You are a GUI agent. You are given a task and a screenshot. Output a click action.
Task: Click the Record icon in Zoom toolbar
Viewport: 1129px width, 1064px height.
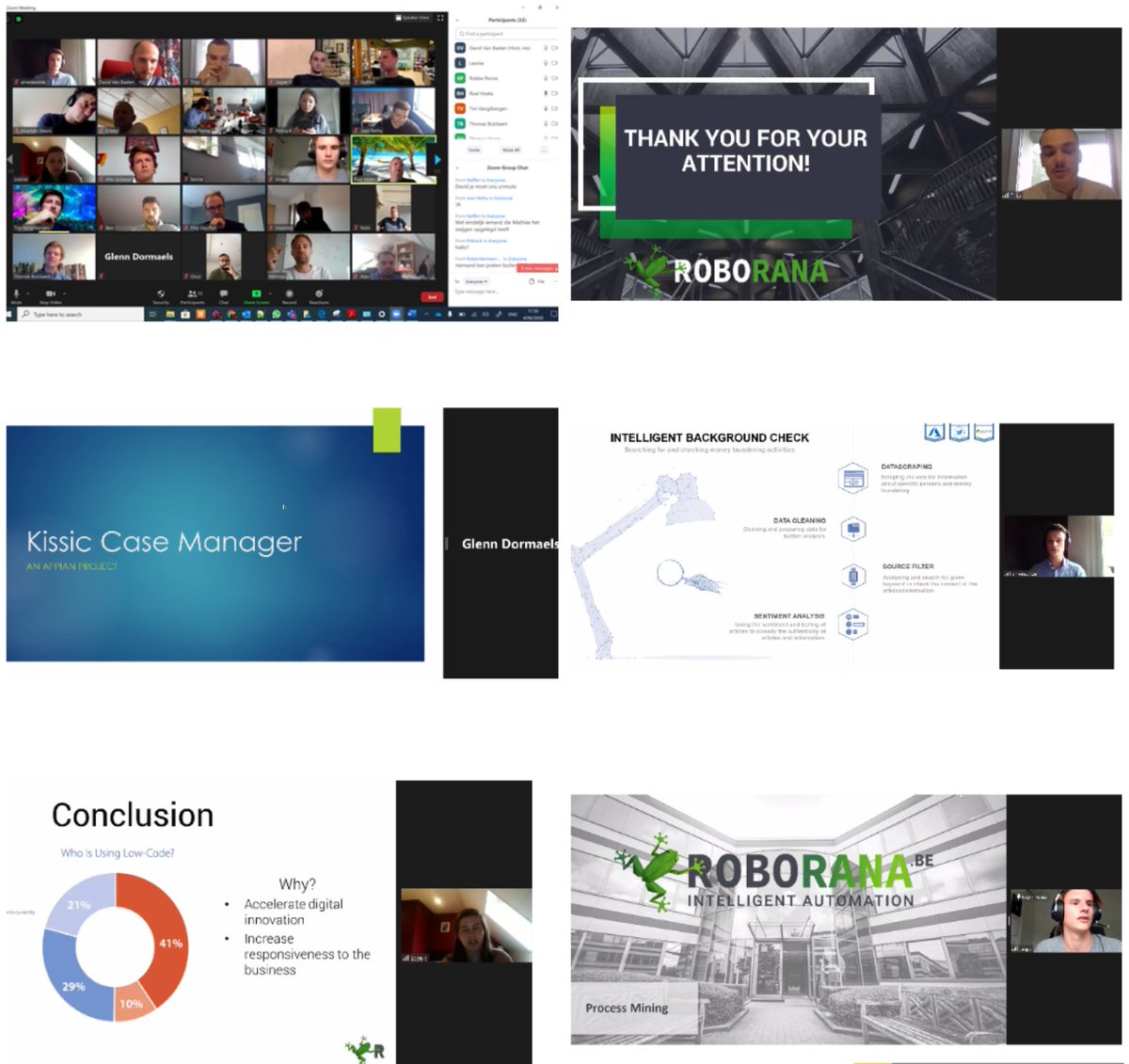pyautogui.click(x=289, y=294)
